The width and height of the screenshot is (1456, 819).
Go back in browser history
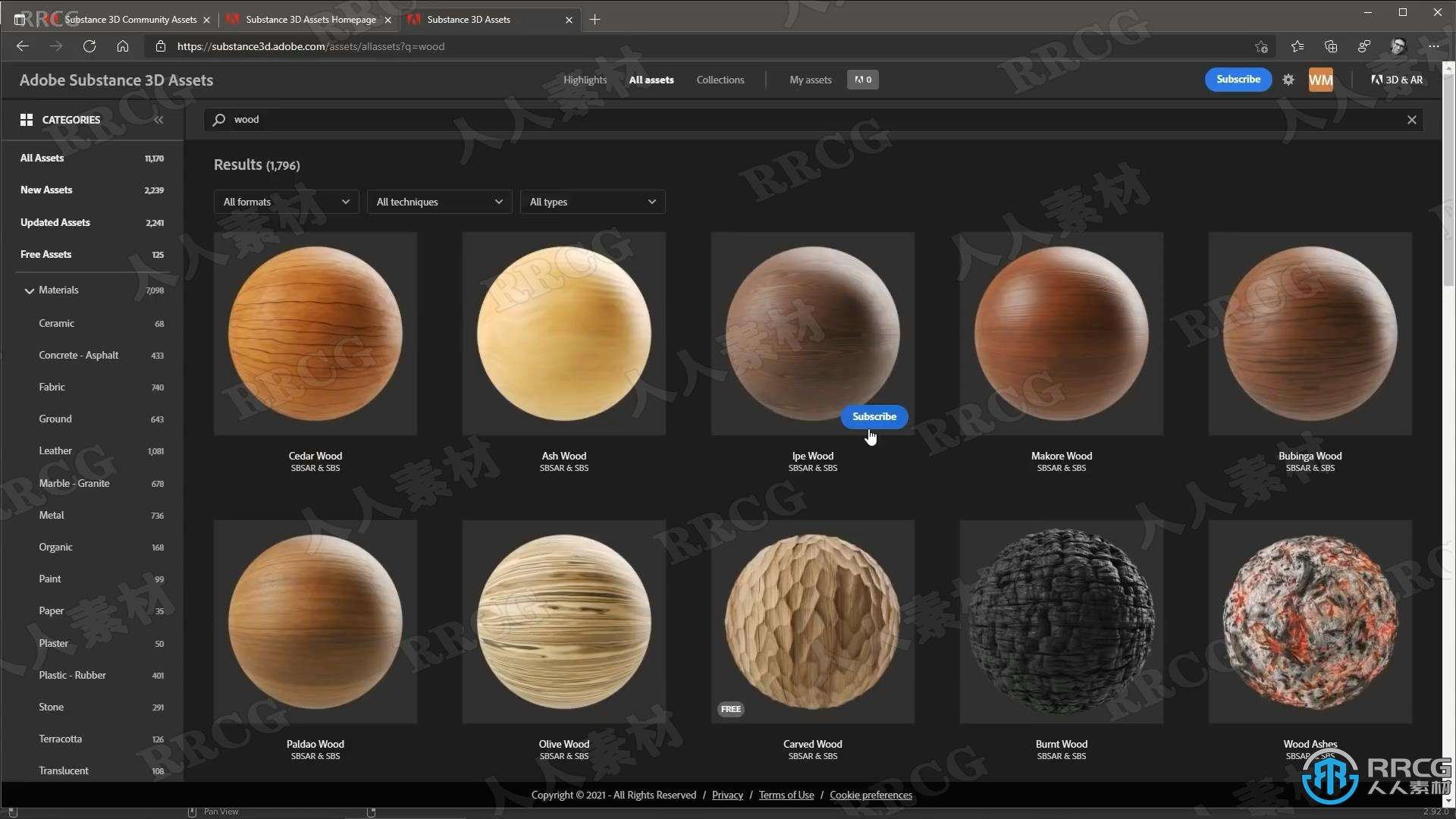pyautogui.click(x=22, y=46)
